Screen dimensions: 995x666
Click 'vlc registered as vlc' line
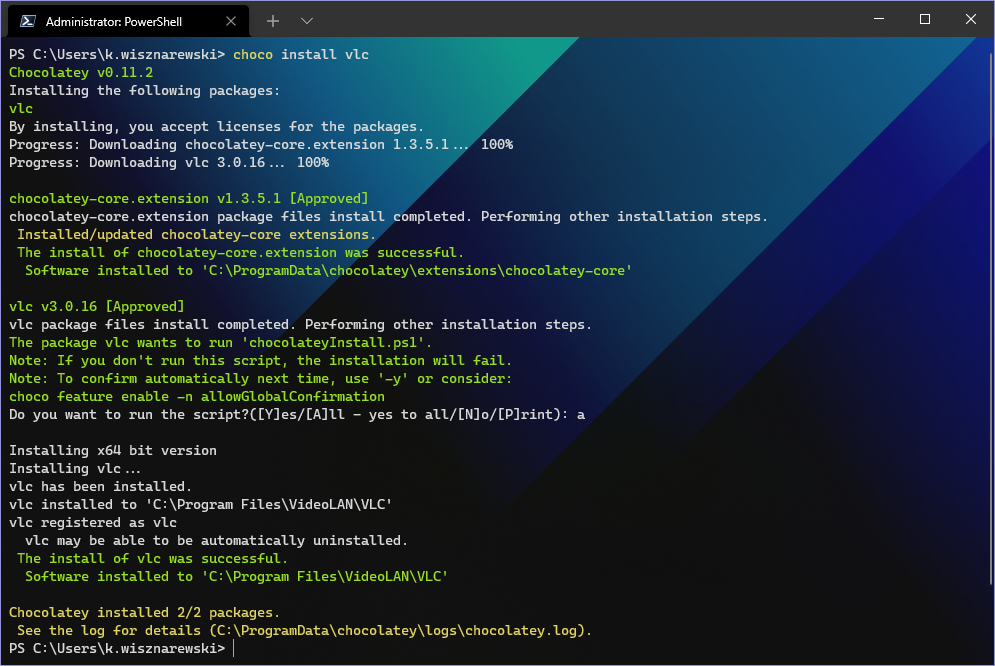93,523
